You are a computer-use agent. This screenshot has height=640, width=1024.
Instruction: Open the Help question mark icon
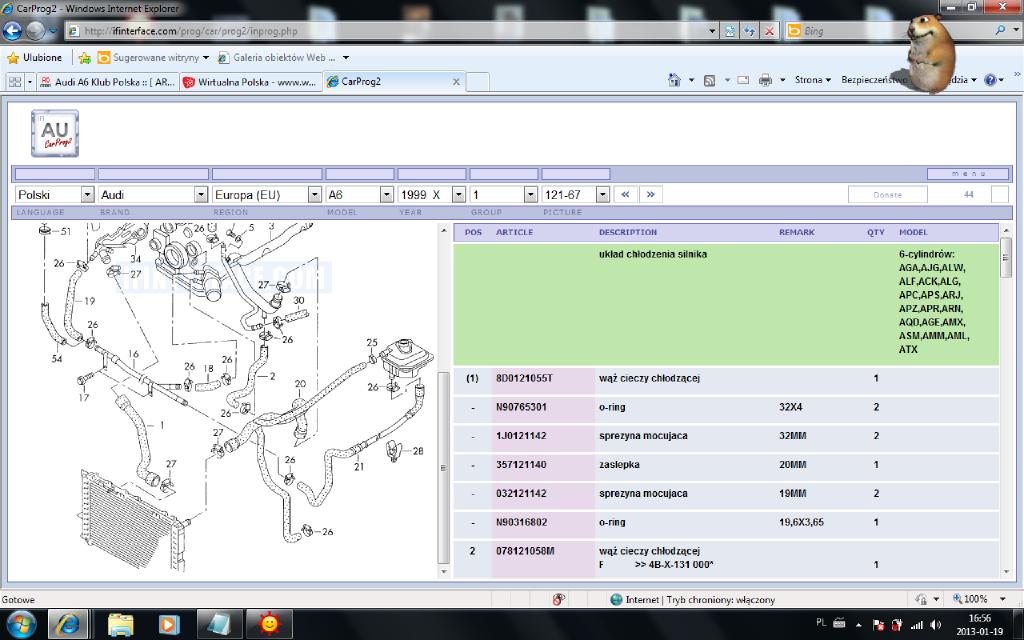pos(990,80)
